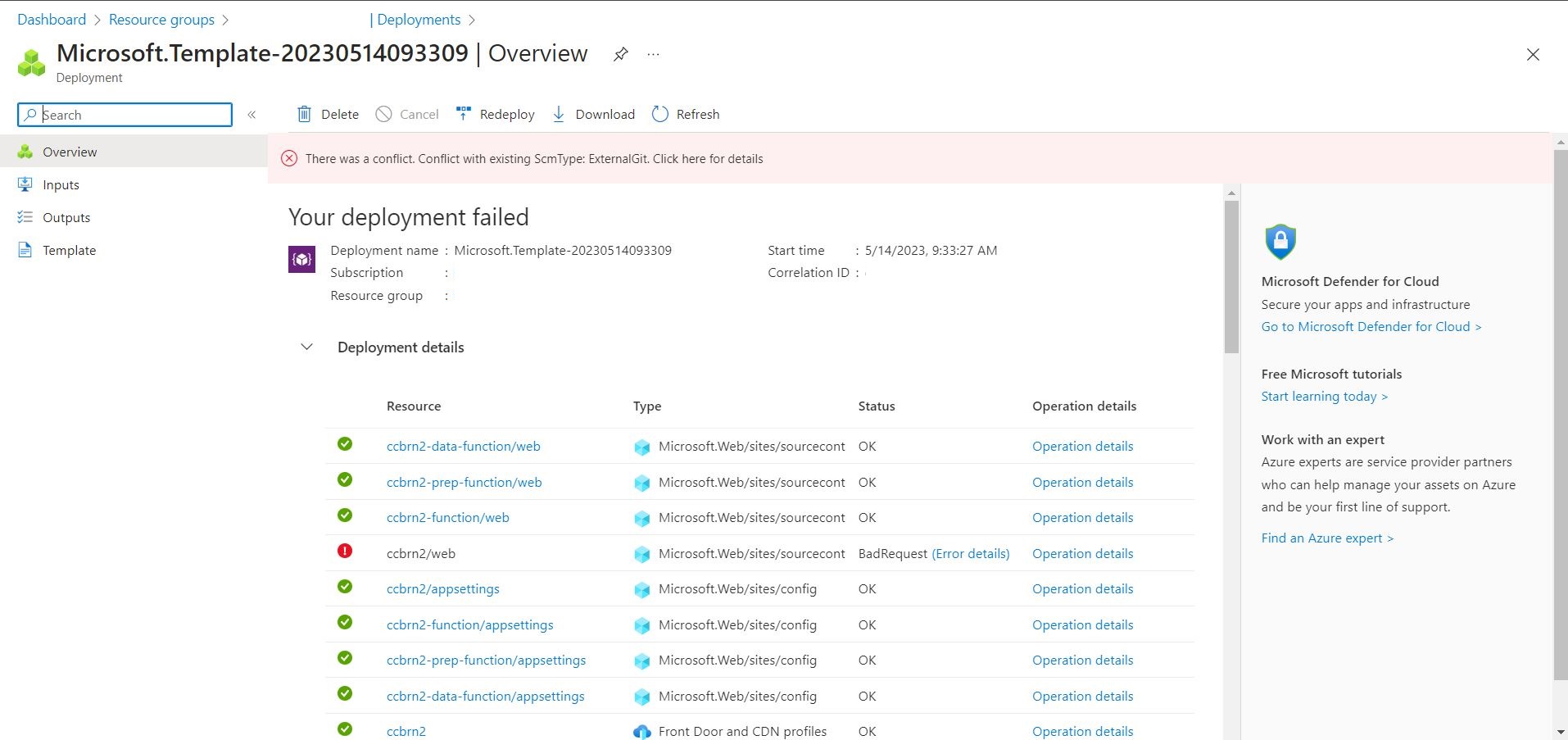Click the Microsoft Defender for Cloud shield icon
The height and width of the screenshot is (740, 1568).
pos(1280,241)
